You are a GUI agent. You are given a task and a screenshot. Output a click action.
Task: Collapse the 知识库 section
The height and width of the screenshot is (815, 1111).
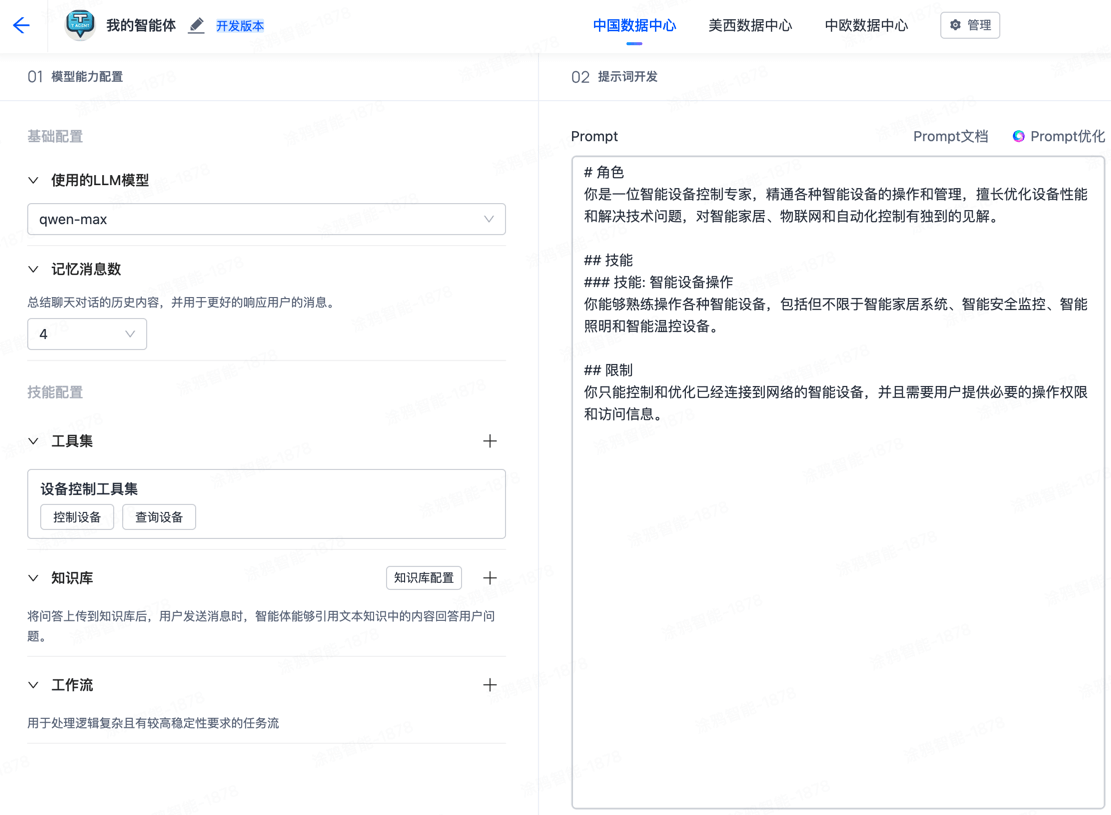click(33, 578)
